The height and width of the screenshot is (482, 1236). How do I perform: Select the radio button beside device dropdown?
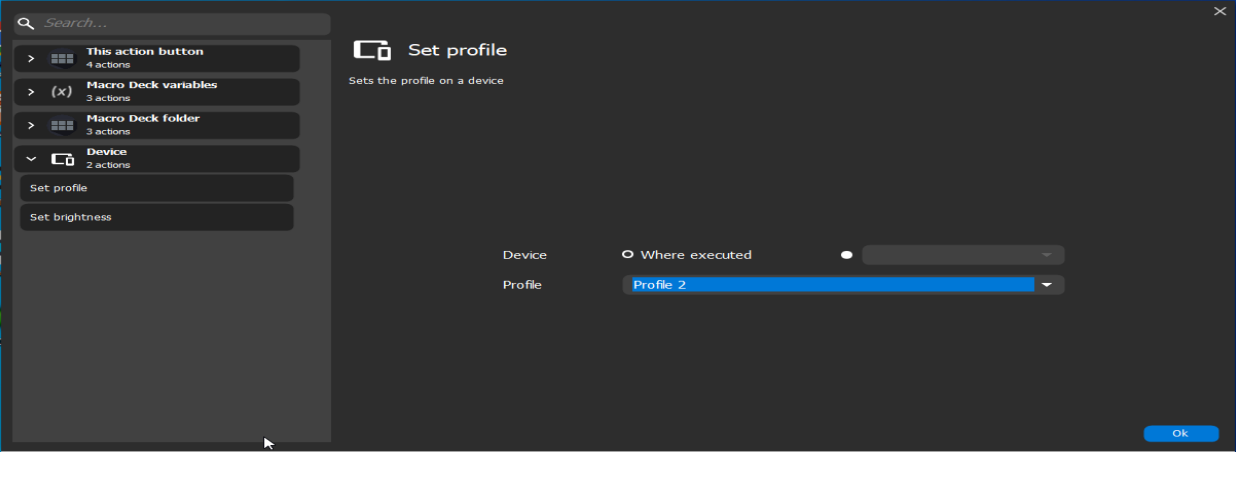point(847,255)
